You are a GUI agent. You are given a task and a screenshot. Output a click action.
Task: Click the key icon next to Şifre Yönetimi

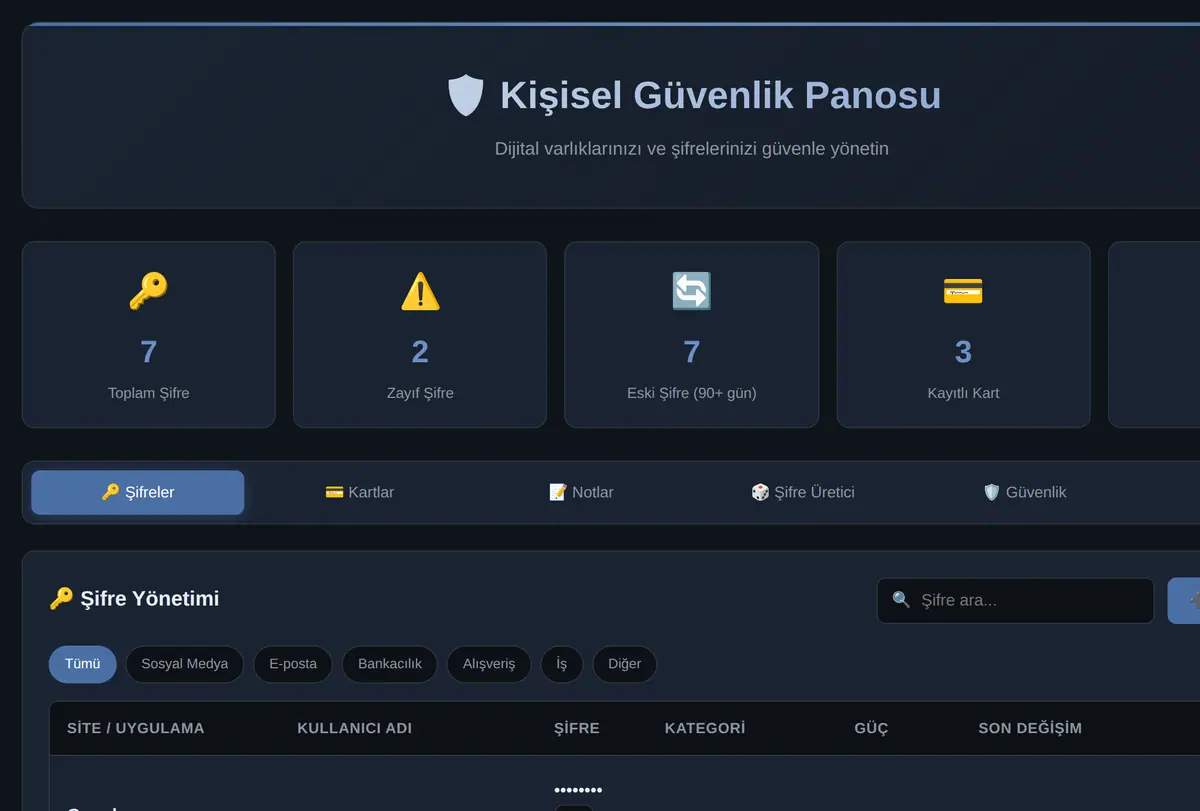(61, 599)
